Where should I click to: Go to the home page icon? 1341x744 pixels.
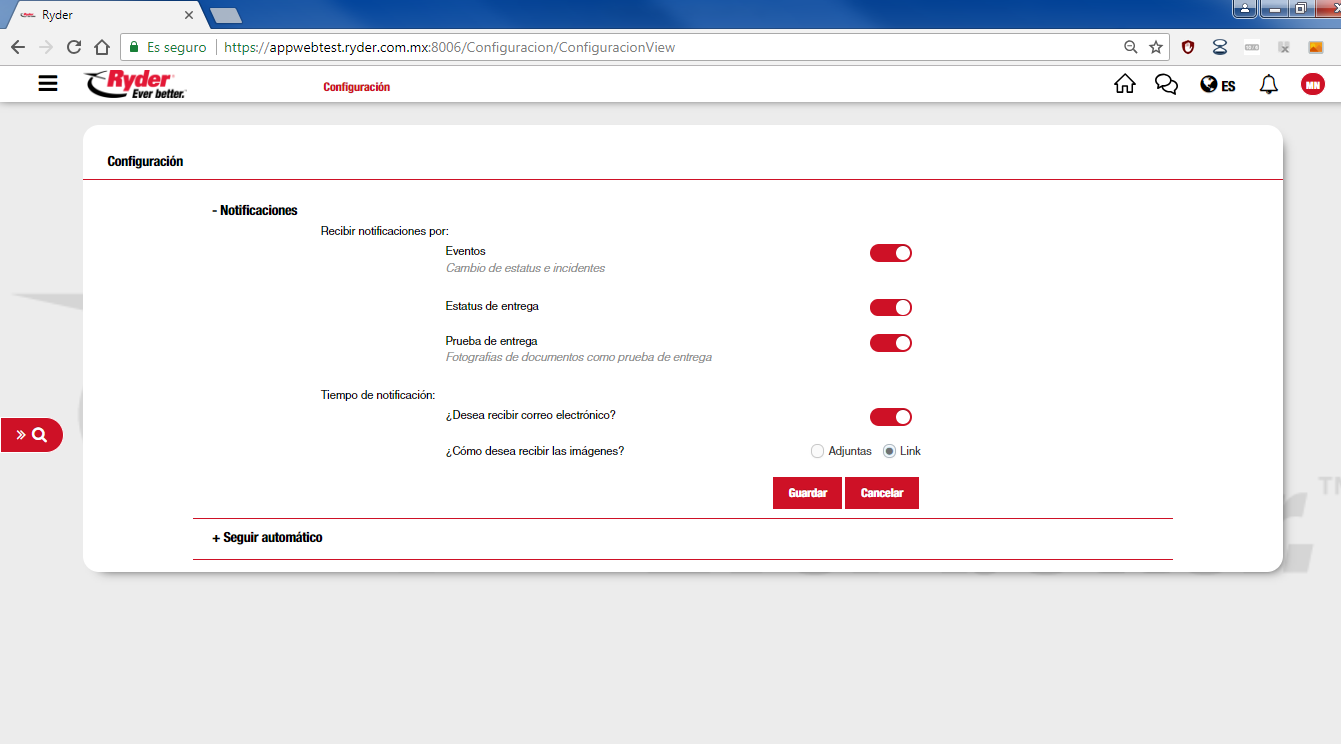[1124, 84]
